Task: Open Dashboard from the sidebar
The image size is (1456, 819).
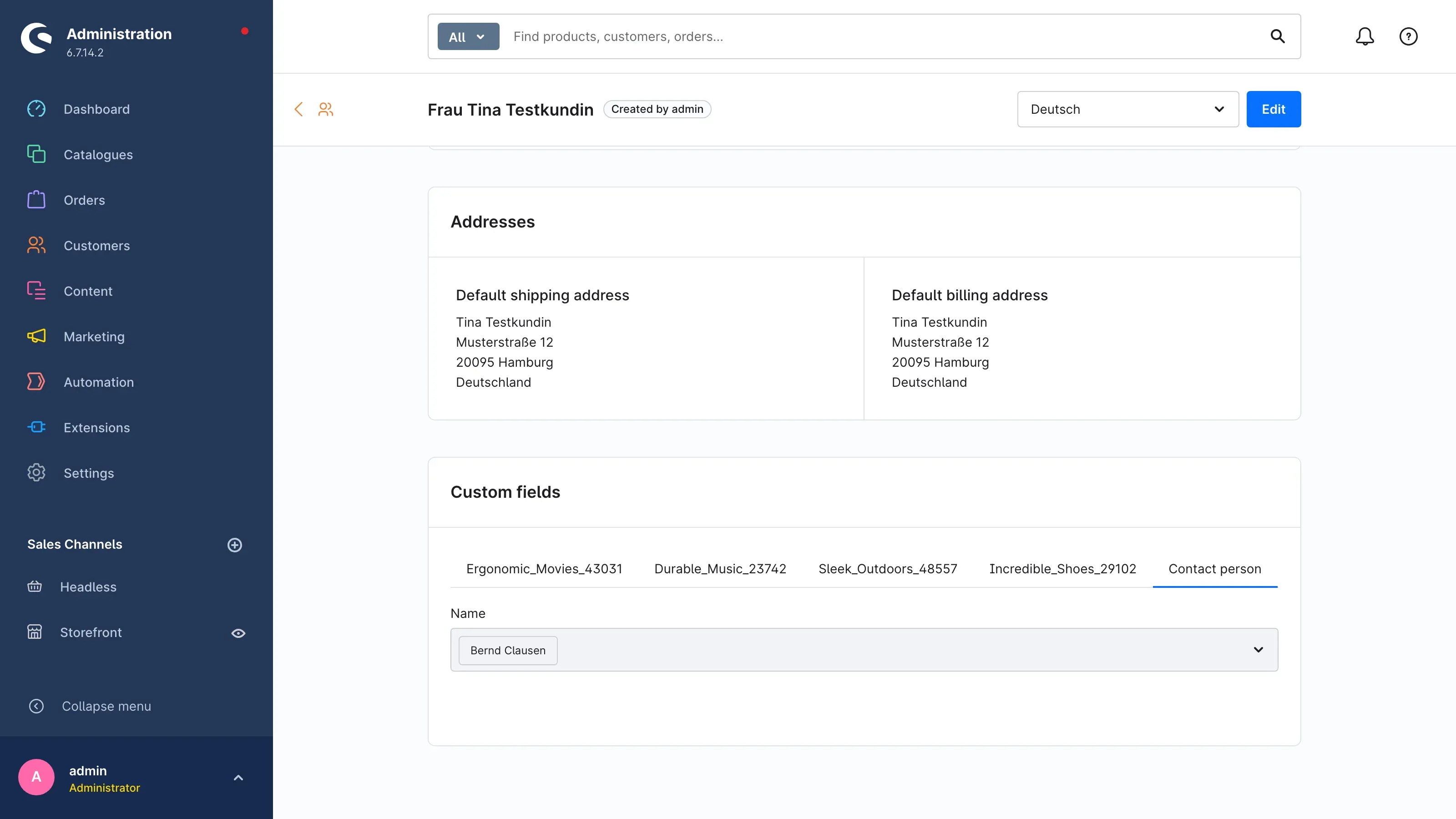Action: tap(96, 109)
